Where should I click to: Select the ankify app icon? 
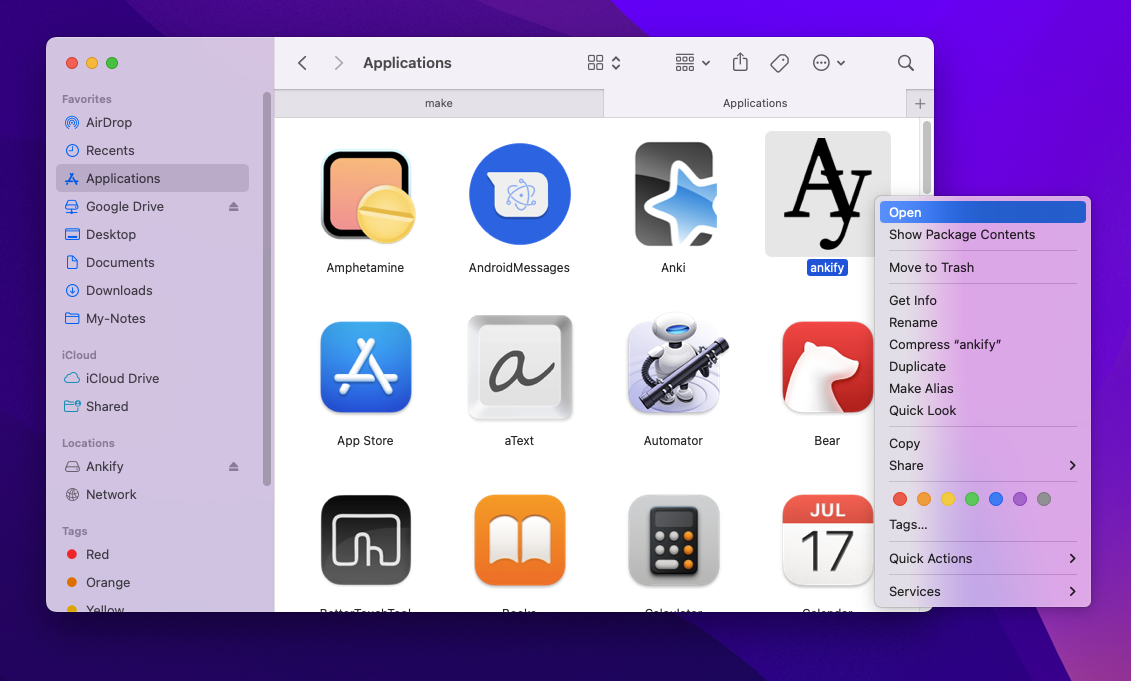827,193
